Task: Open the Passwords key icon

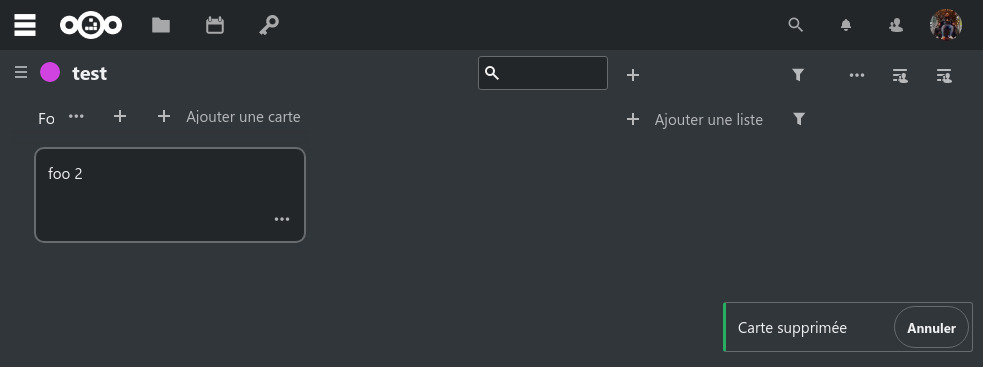Action: [269, 25]
